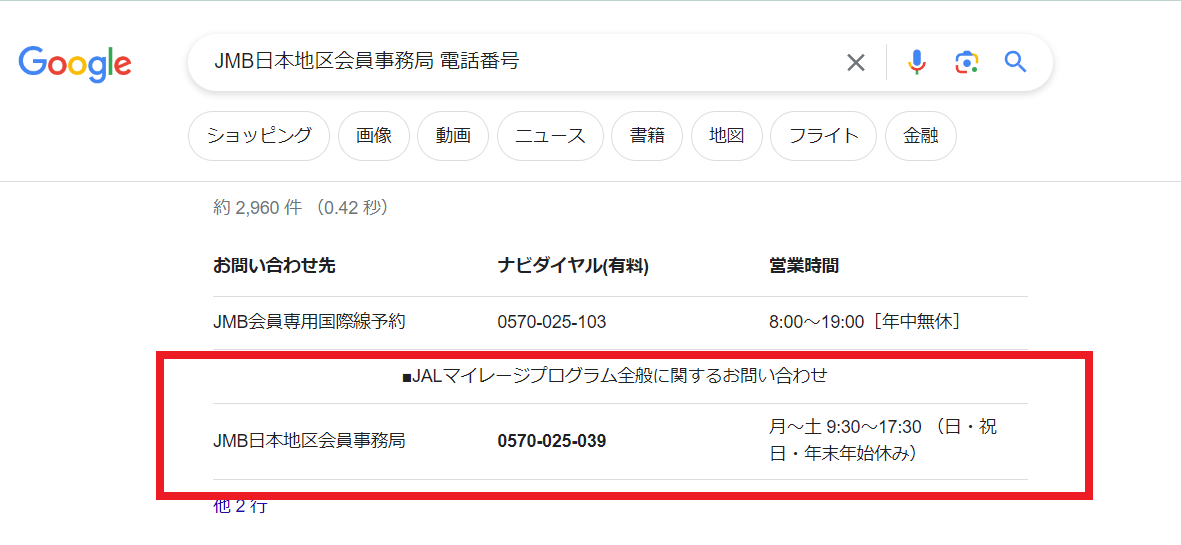Switch to the フライト filter

[823, 136]
